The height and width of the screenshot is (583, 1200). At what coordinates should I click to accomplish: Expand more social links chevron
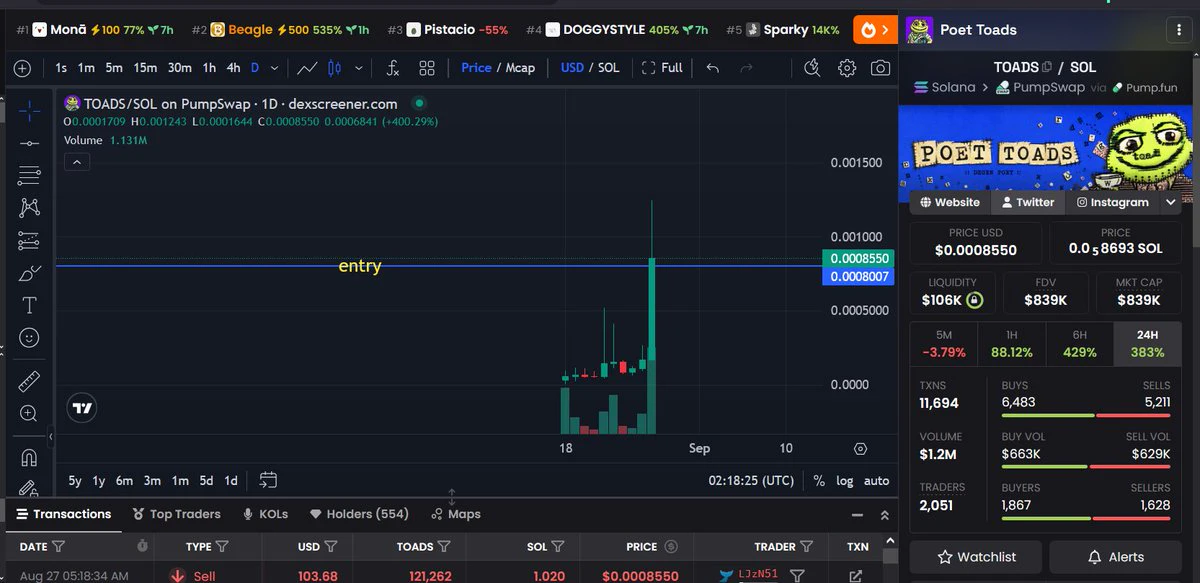click(1171, 202)
